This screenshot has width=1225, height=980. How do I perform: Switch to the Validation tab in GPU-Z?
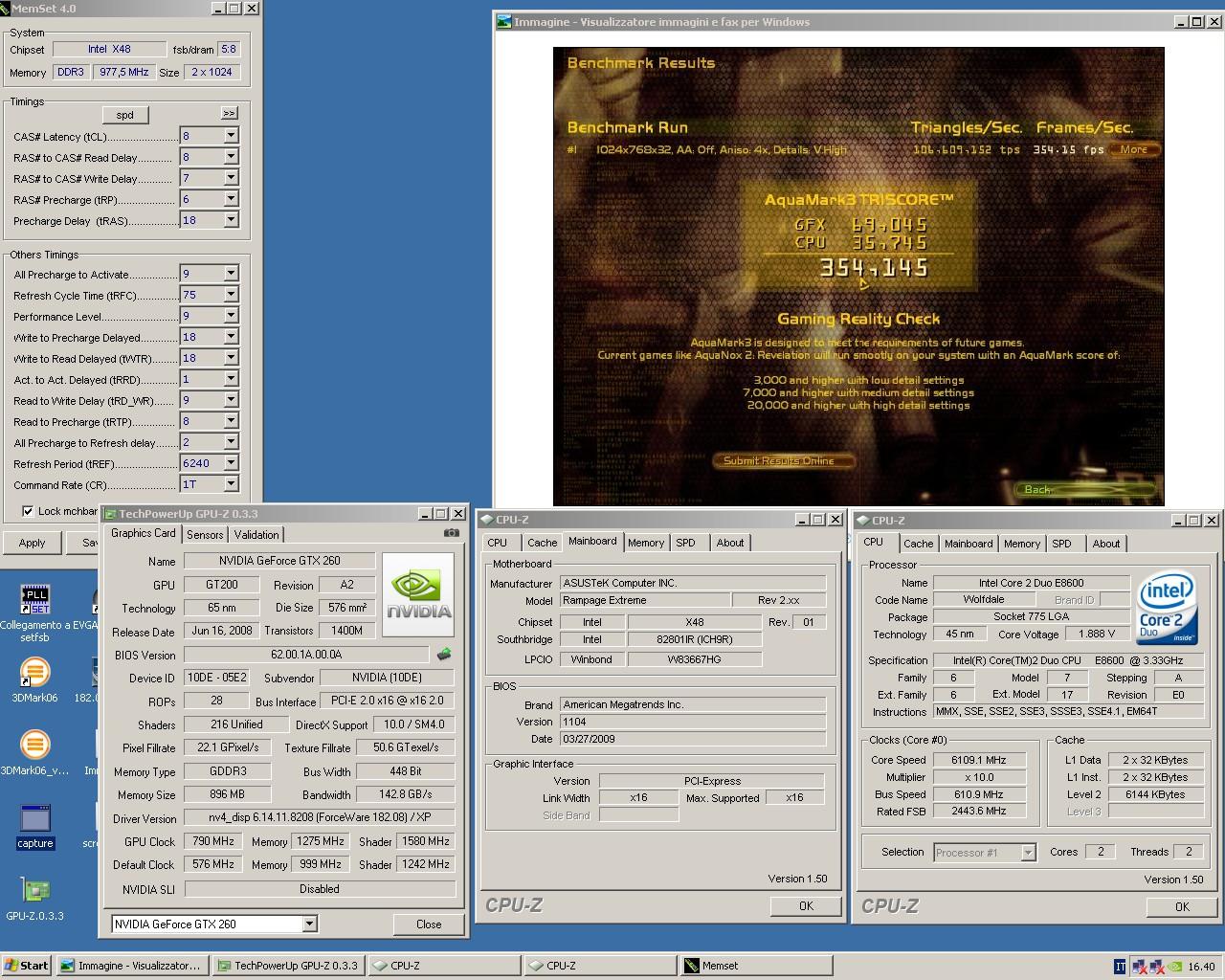click(256, 535)
